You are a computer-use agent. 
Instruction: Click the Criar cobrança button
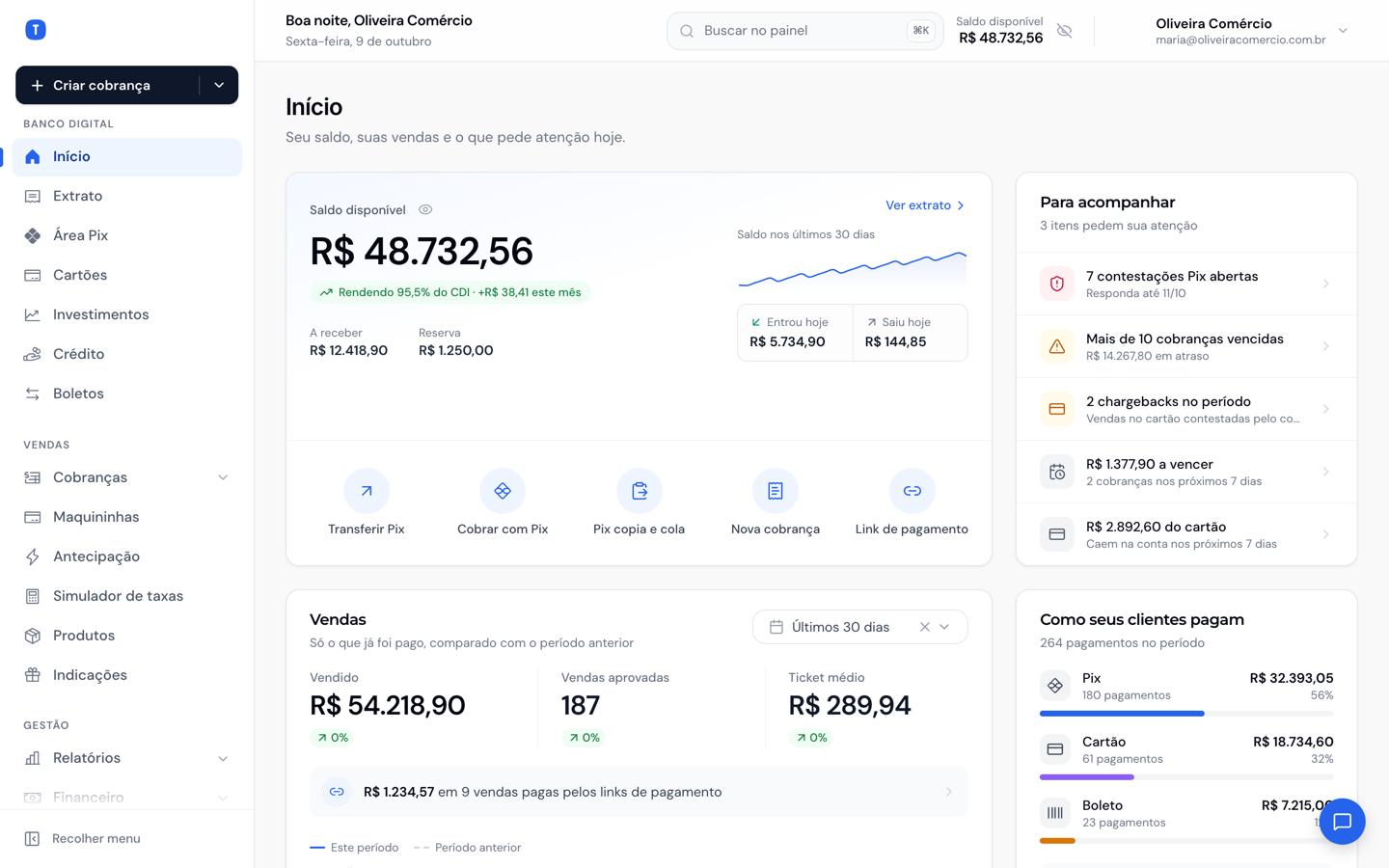click(107, 85)
